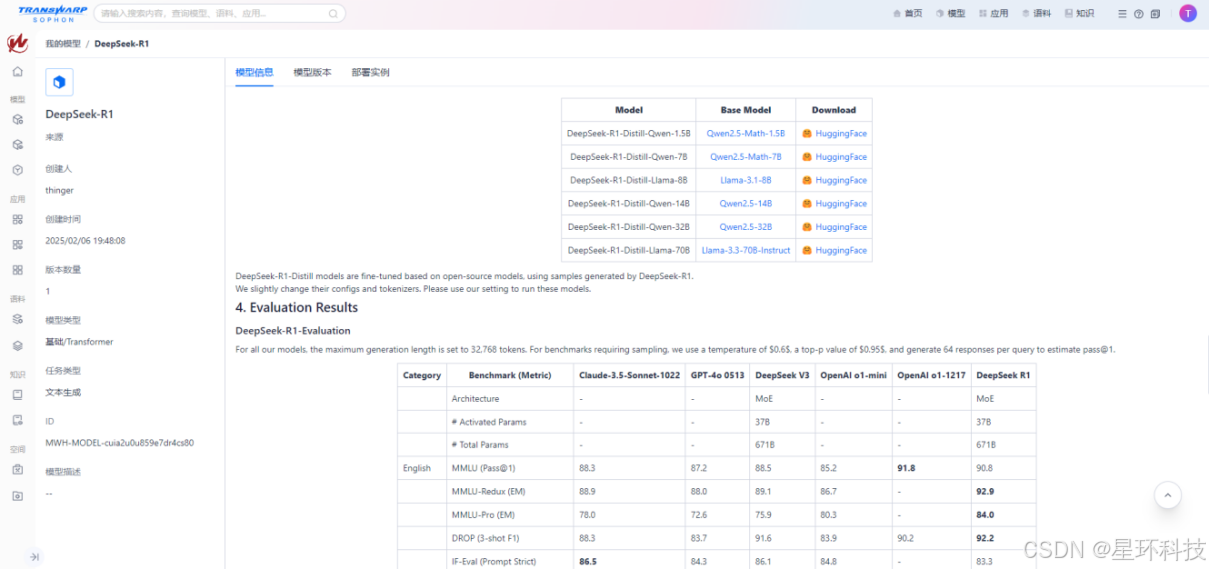The width and height of the screenshot is (1210, 569).
Task: Click second icon under 知识 sidebar section
Action: 17,420
